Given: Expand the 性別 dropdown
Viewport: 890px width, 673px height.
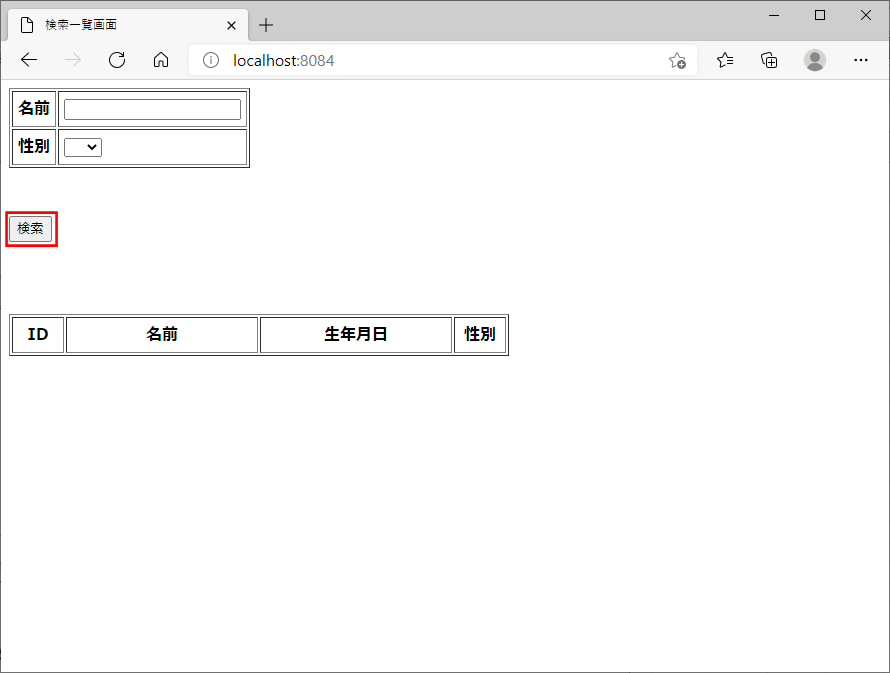Looking at the screenshot, I should (x=83, y=147).
